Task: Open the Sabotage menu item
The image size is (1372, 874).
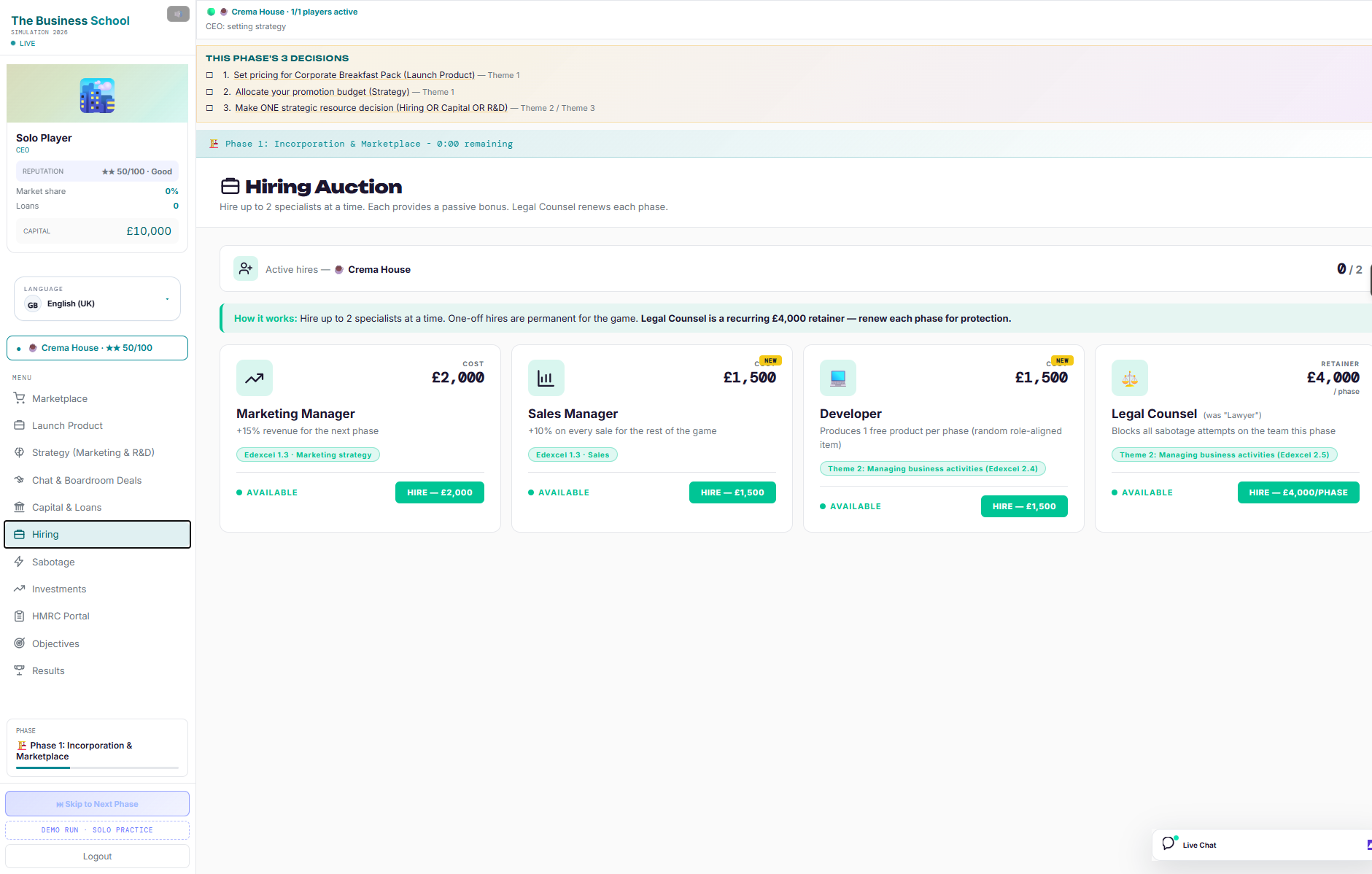Action: tap(97, 562)
